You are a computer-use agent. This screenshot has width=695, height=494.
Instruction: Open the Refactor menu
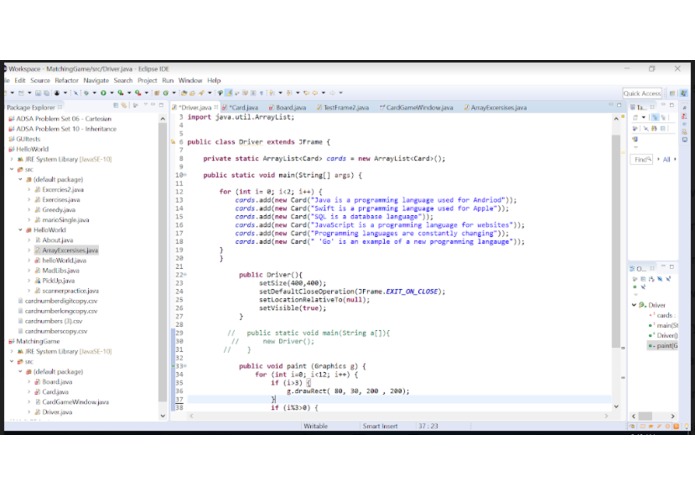click(x=66, y=80)
